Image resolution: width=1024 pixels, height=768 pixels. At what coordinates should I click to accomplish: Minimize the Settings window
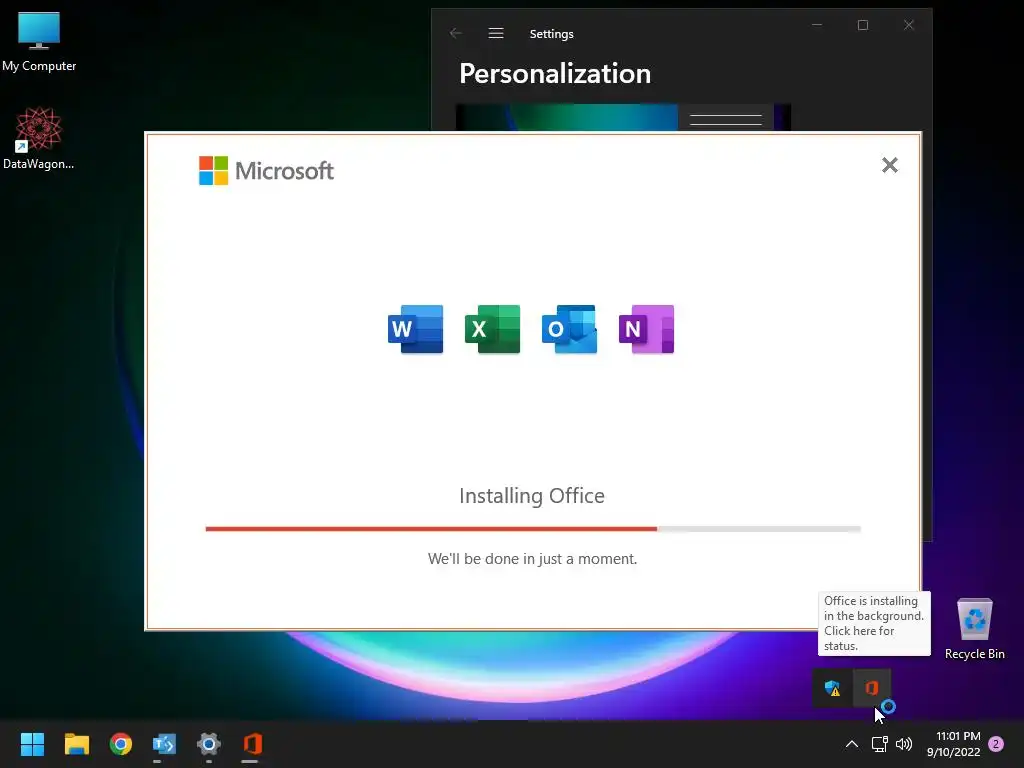pyautogui.click(x=817, y=25)
